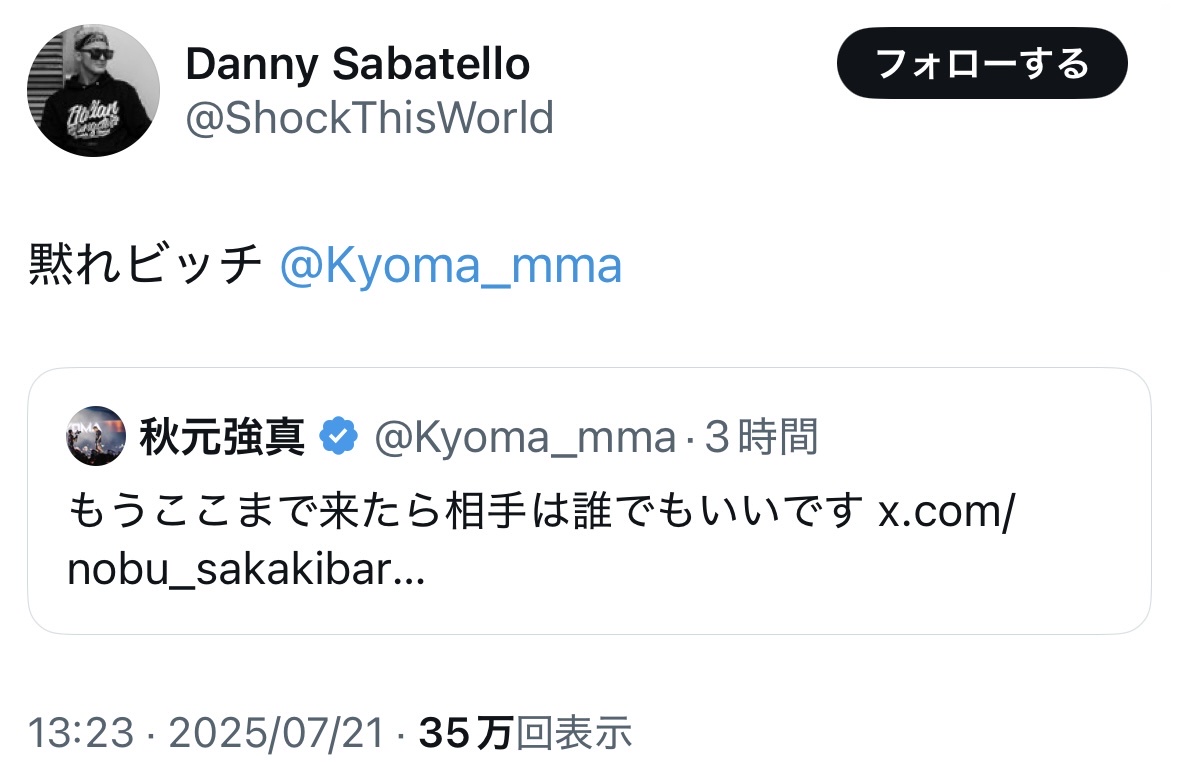The height and width of the screenshot is (762, 1179).
Task: Open the x.com/ link in quoted tweet
Action: [x=946, y=514]
